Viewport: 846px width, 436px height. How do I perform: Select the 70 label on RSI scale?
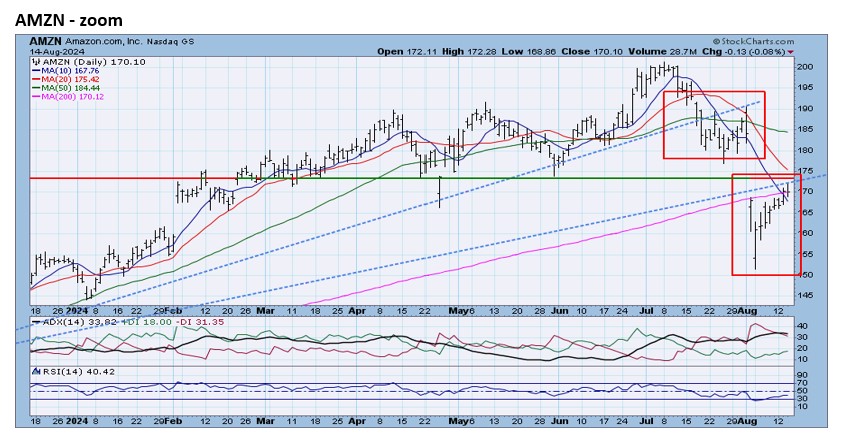coord(803,383)
